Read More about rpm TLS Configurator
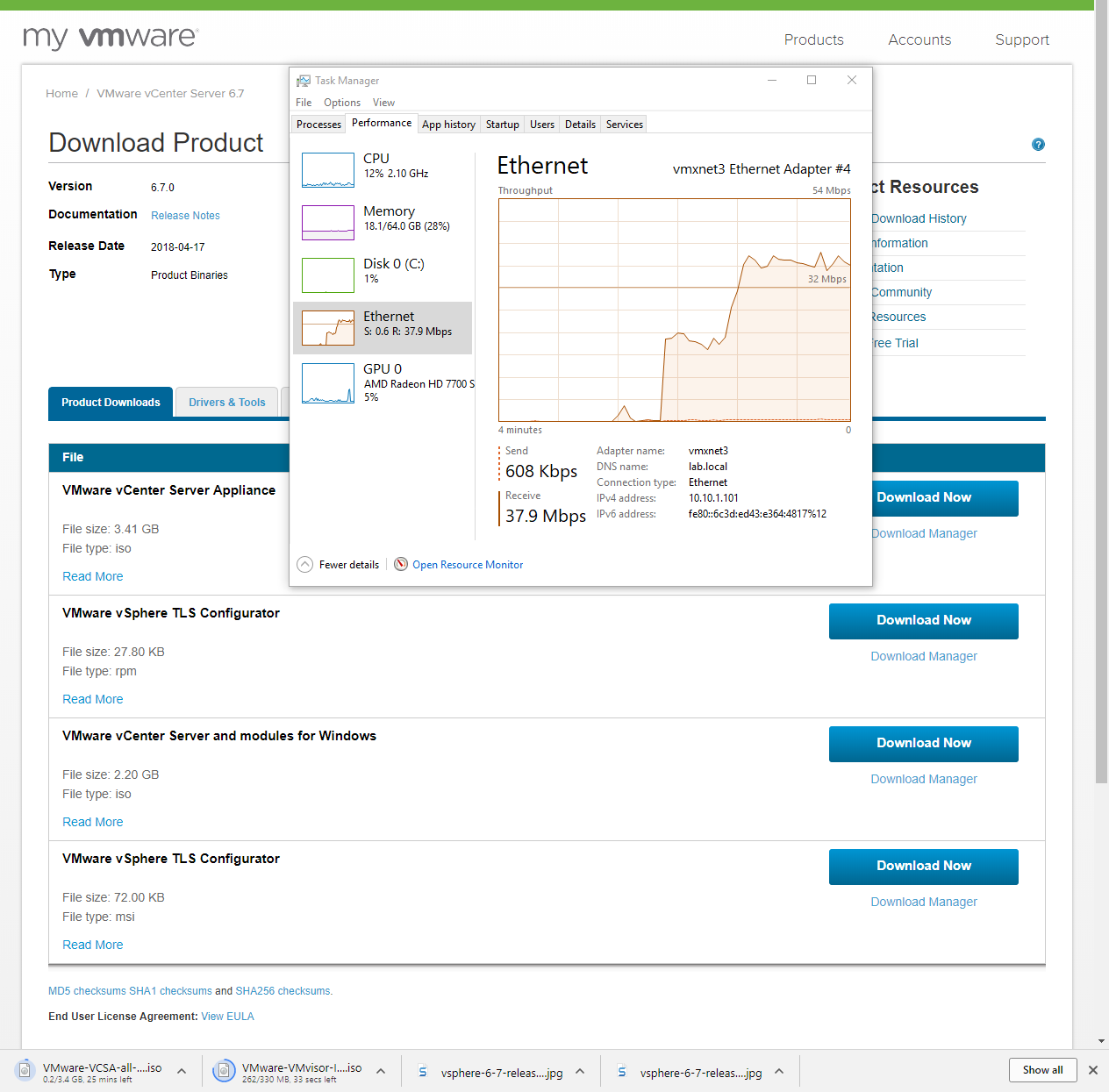 click(92, 699)
